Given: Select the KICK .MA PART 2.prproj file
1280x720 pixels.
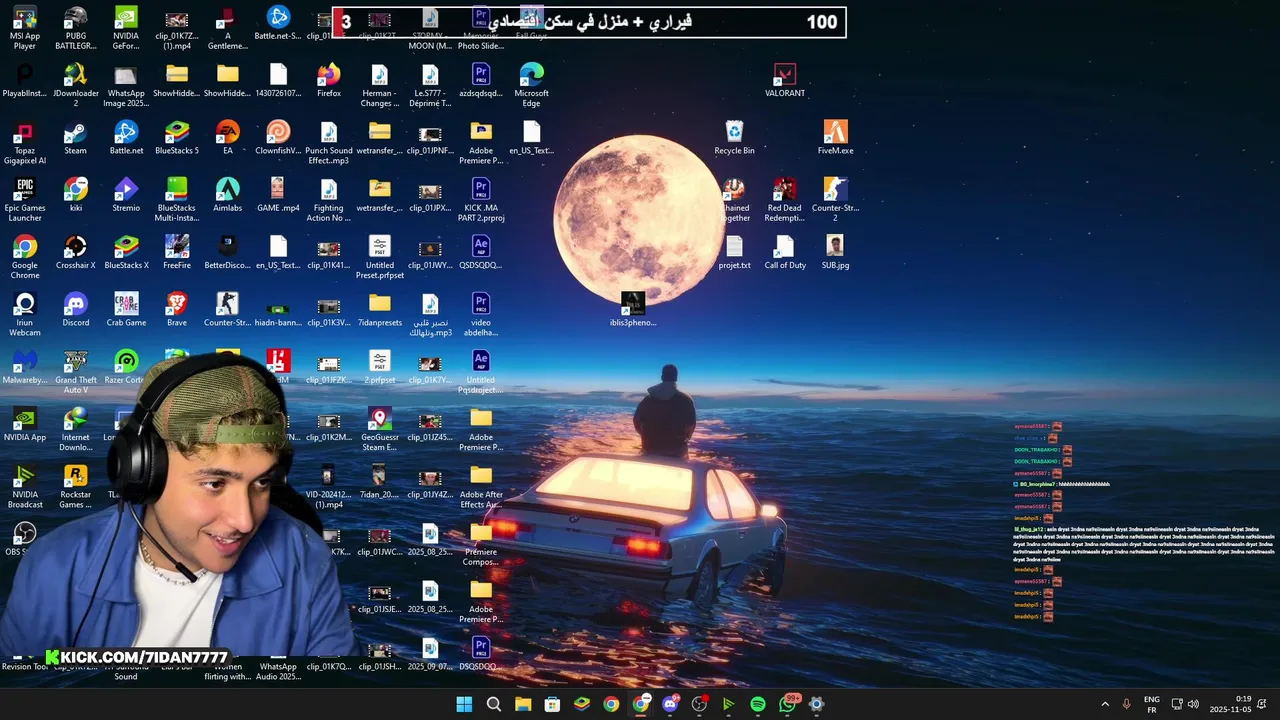Looking at the screenshot, I should 481,201.
